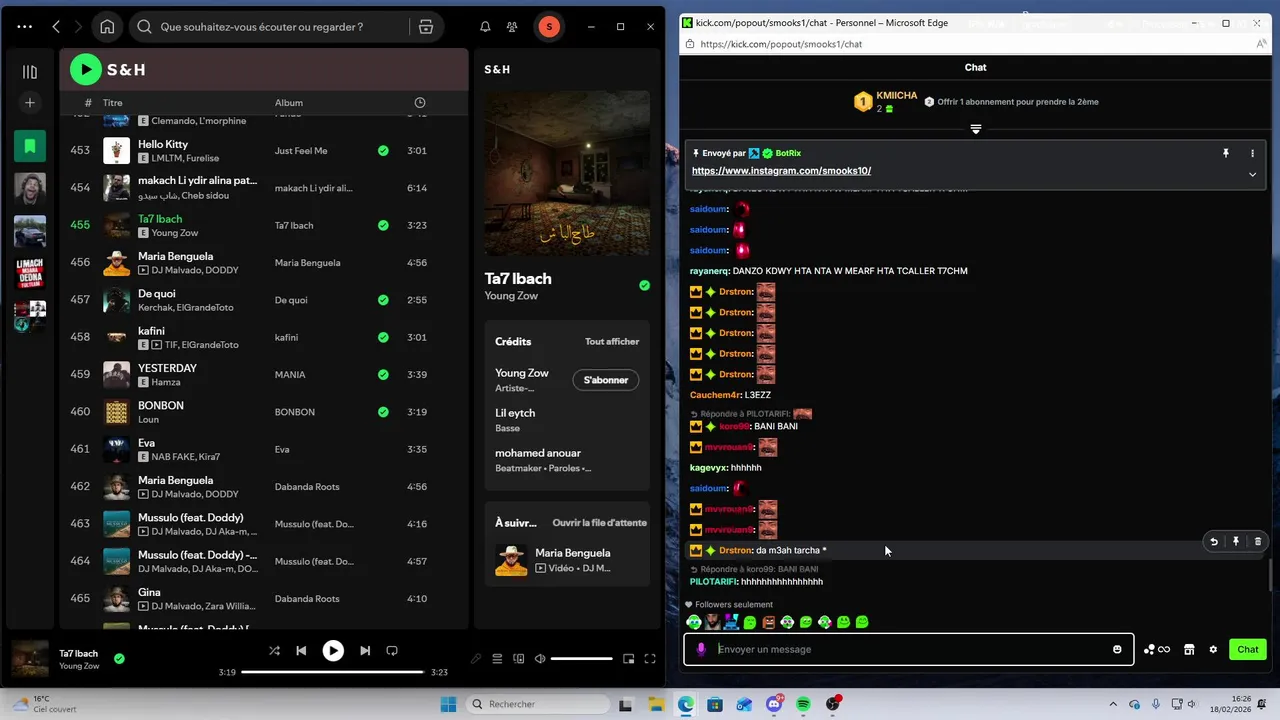
Task: Collapse the Kick leaderboard arrow
Action: point(976,129)
